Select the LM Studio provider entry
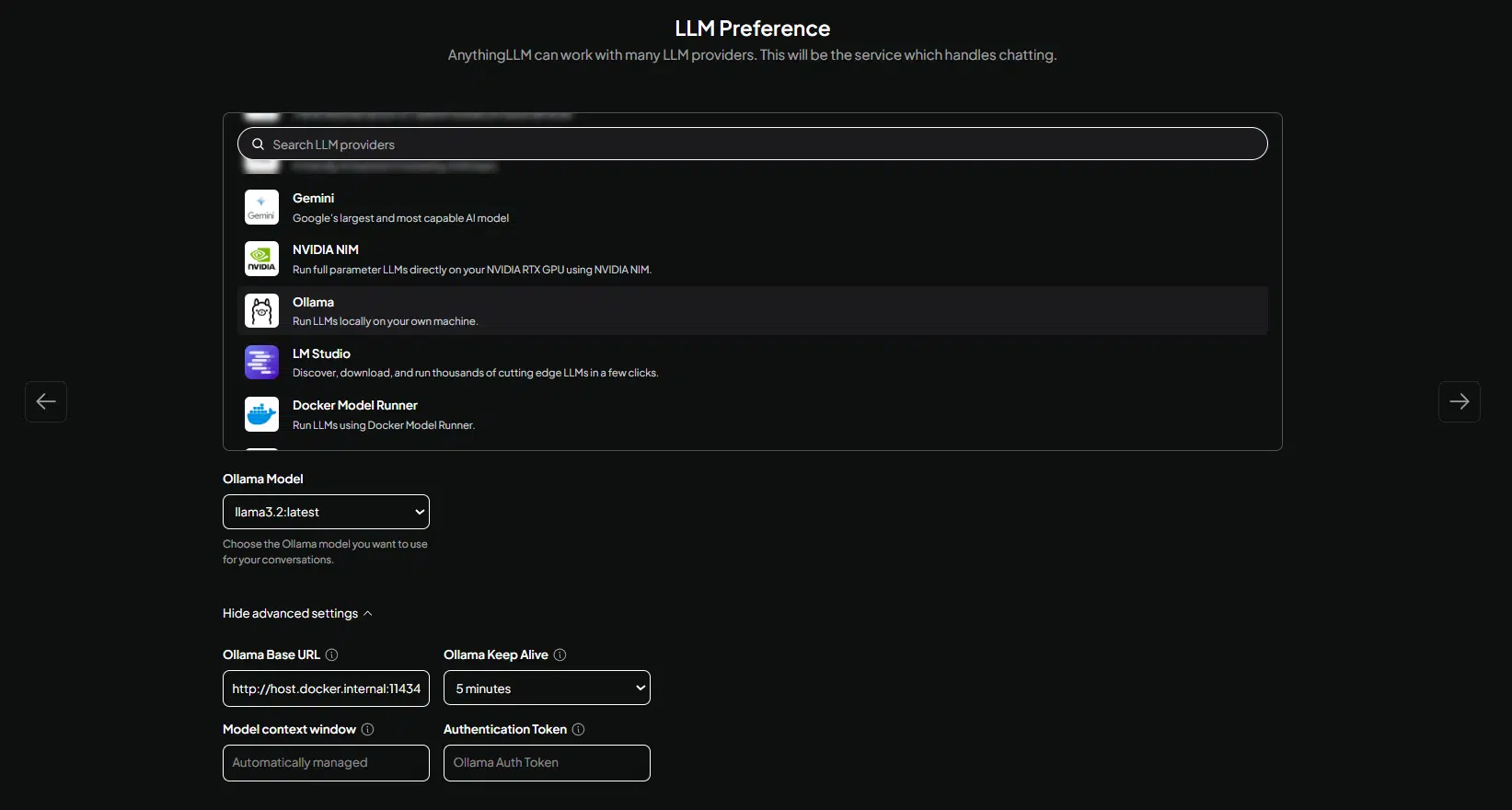1512x810 pixels. (753, 363)
